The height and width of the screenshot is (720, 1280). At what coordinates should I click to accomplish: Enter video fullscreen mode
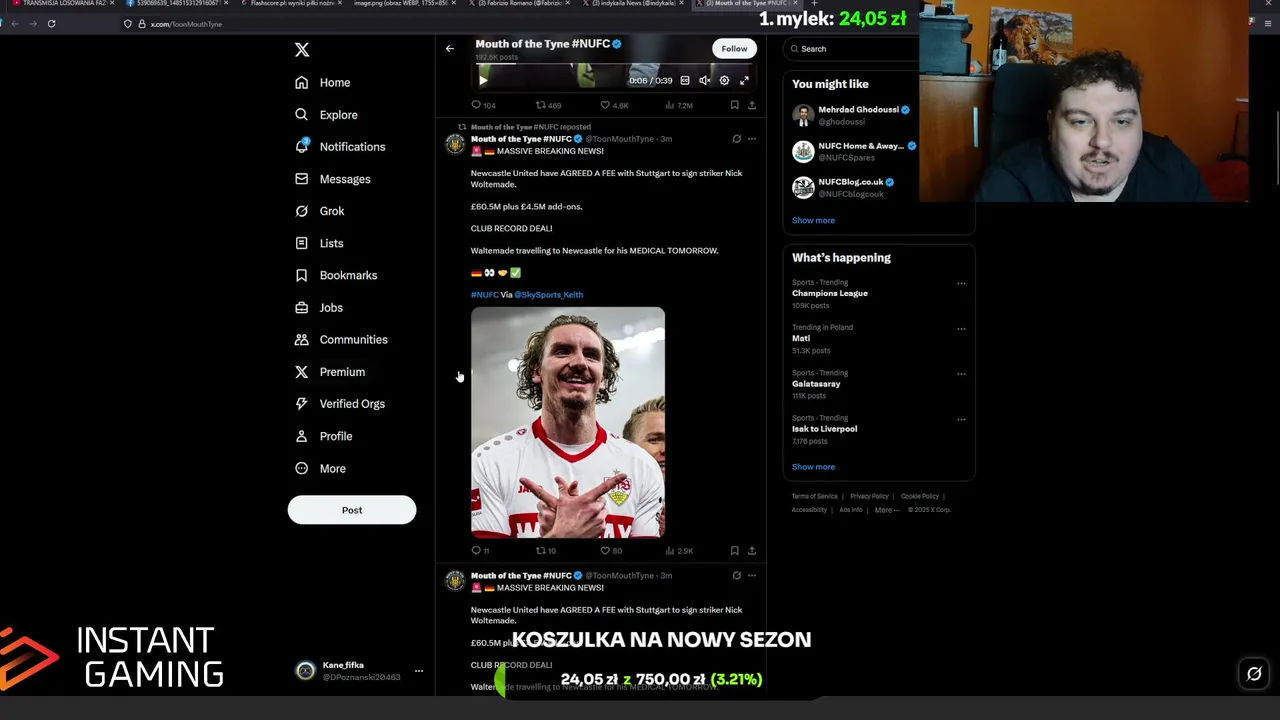coord(744,80)
